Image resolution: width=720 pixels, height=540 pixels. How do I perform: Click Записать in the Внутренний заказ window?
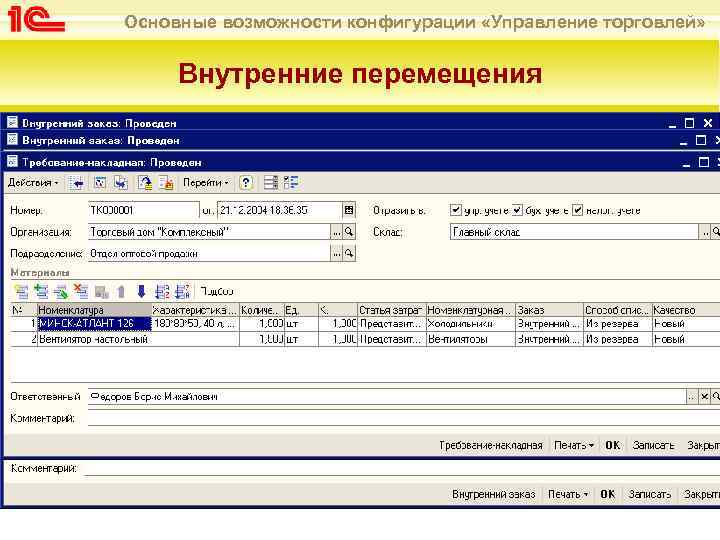[x=650, y=495]
